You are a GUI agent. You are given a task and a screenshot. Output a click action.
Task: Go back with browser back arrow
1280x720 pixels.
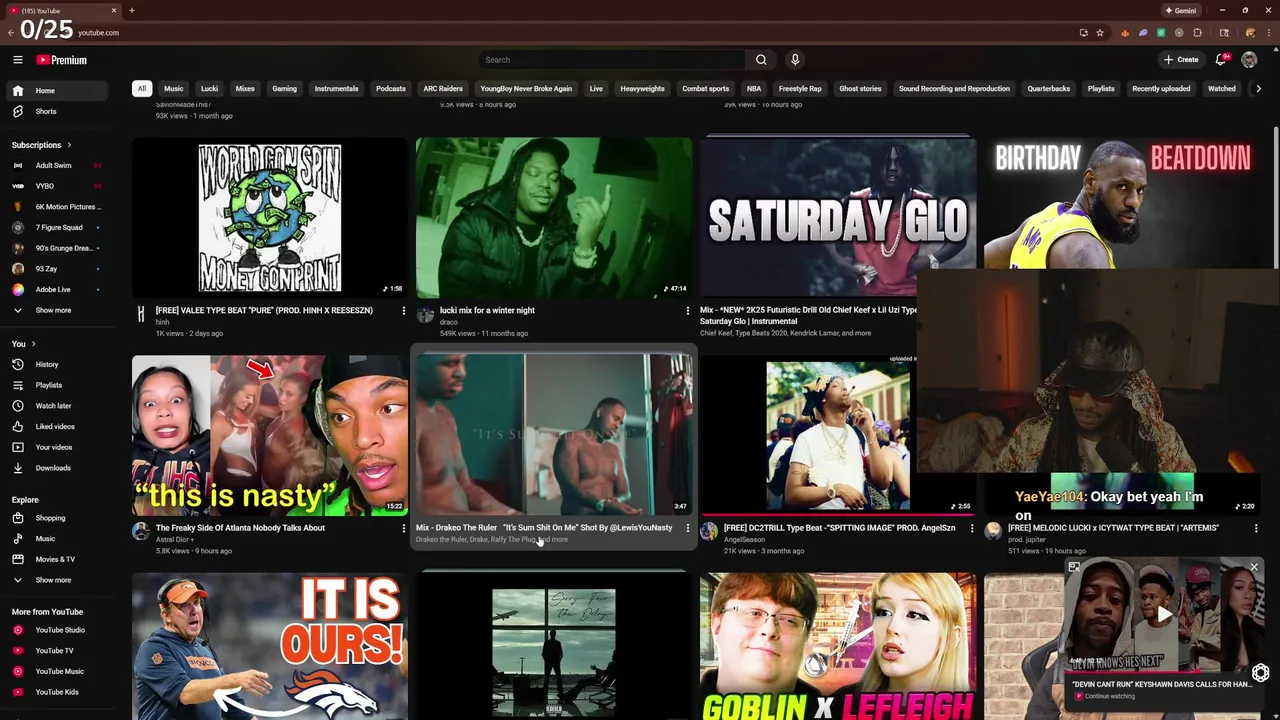click(x=10, y=33)
